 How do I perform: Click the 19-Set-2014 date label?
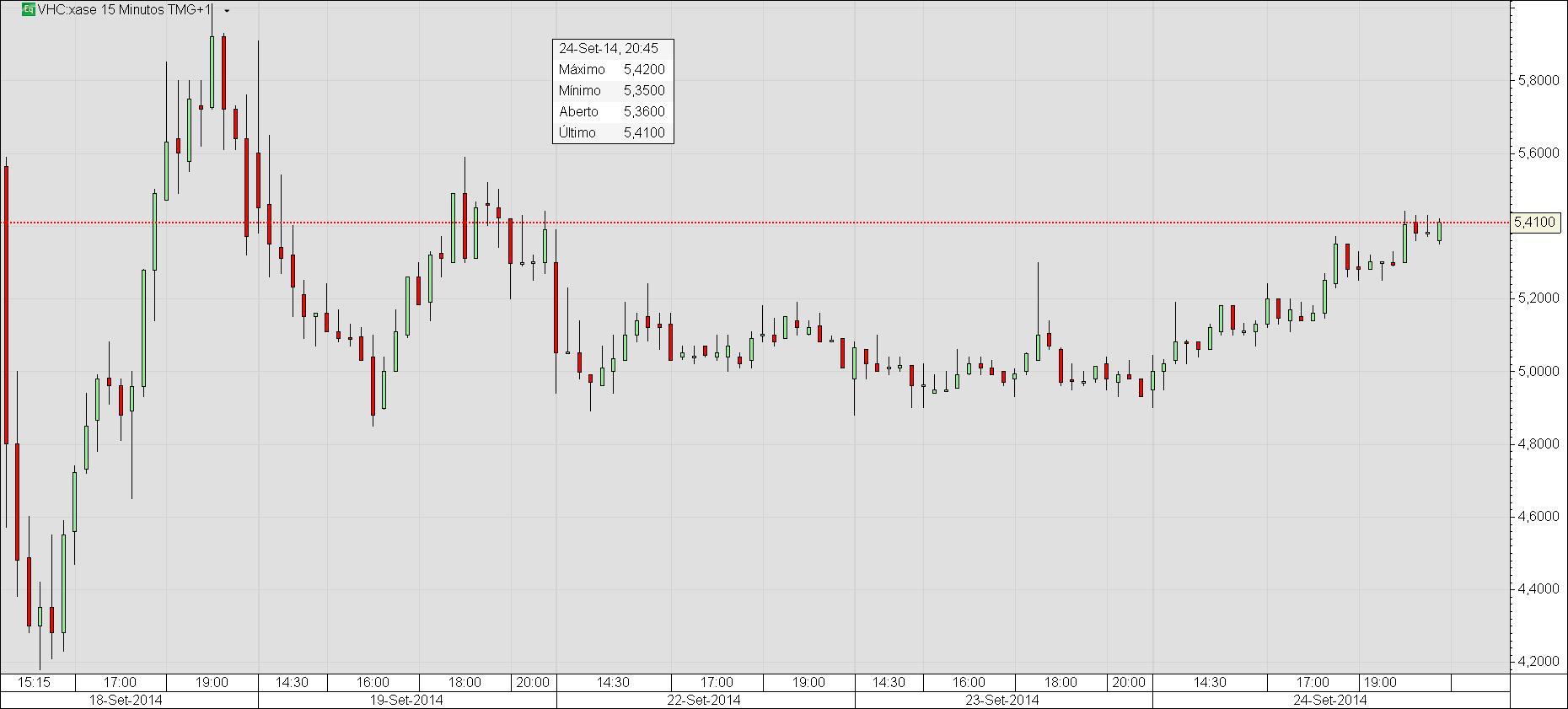[x=406, y=700]
